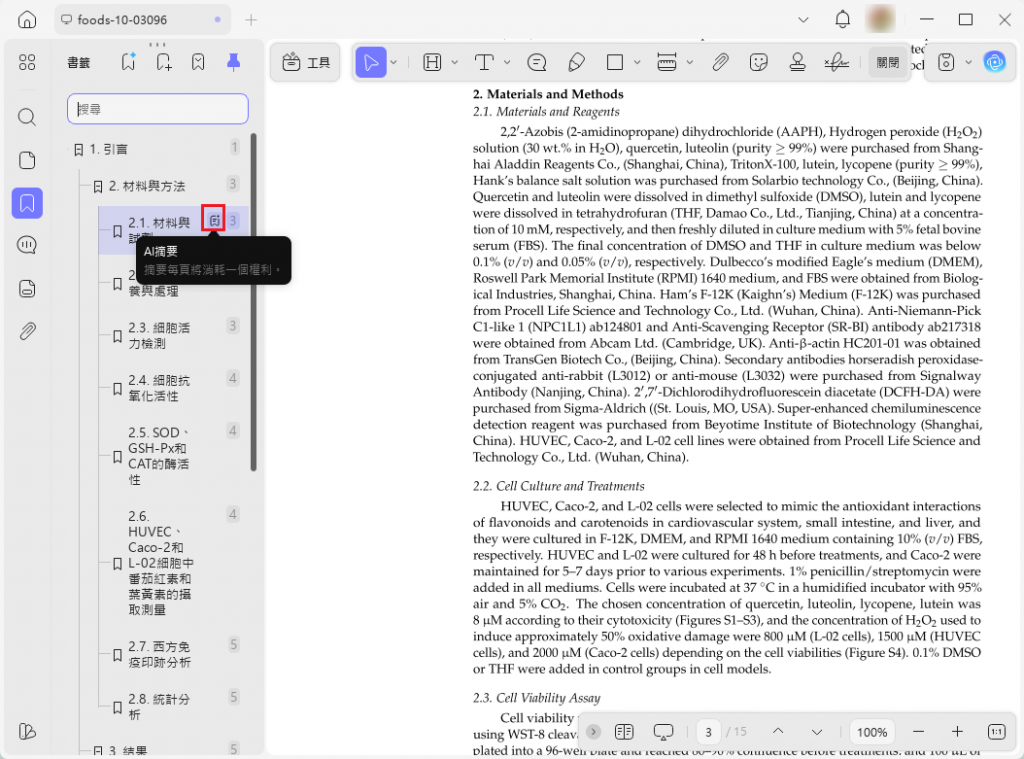Go to the next page arrow
Viewport: 1024px width, 759px height.
pyautogui.click(x=816, y=732)
